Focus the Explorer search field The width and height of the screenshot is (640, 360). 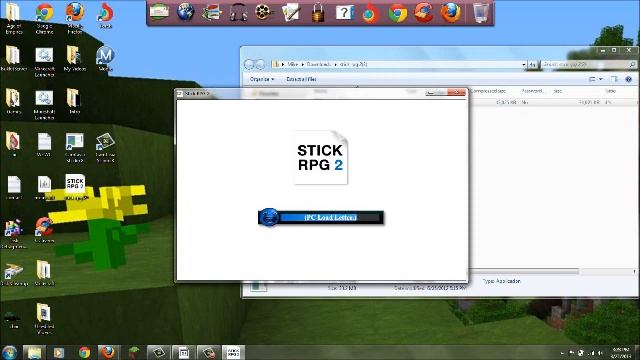pyautogui.click(x=589, y=64)
